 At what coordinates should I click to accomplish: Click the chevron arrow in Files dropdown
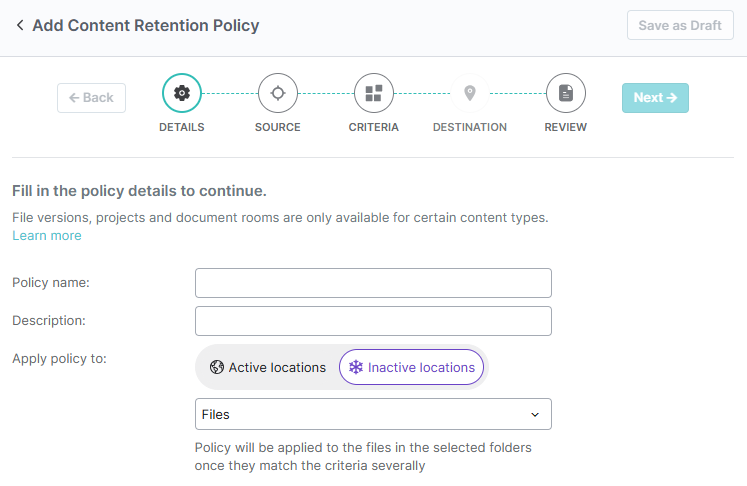(x=535, y=415)
